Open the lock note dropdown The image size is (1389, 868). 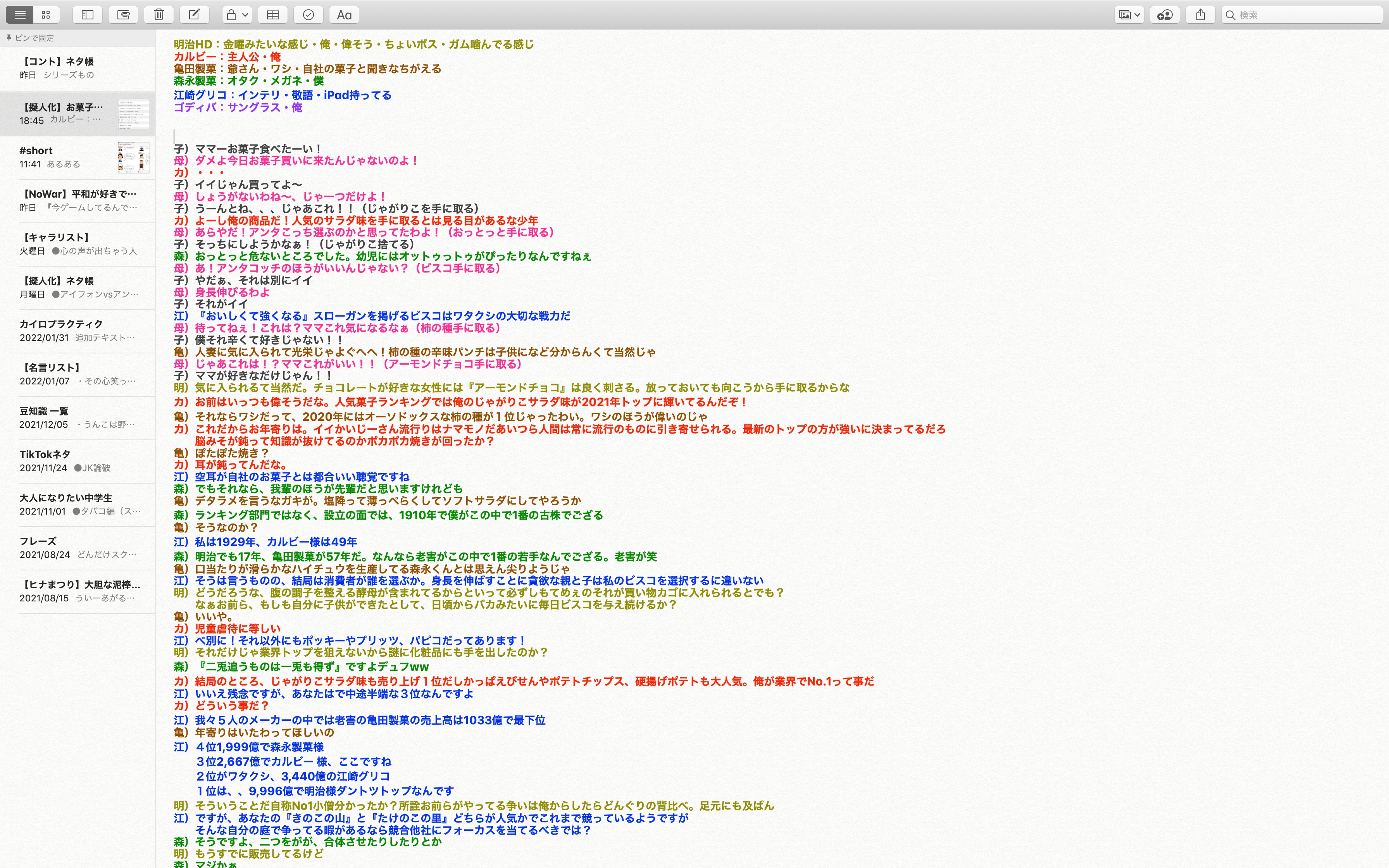236,15
